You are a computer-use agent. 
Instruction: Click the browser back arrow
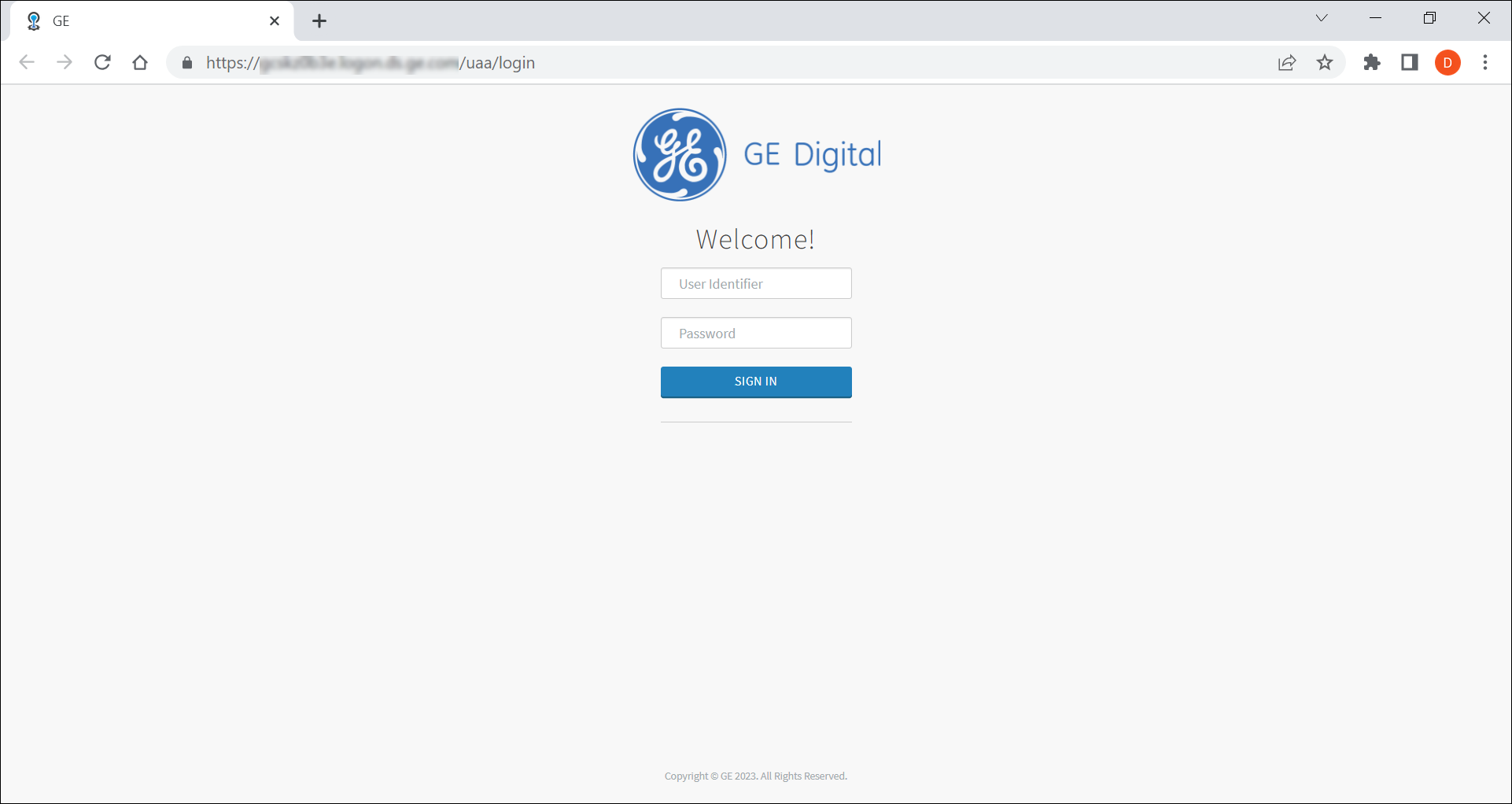(27, 63)
